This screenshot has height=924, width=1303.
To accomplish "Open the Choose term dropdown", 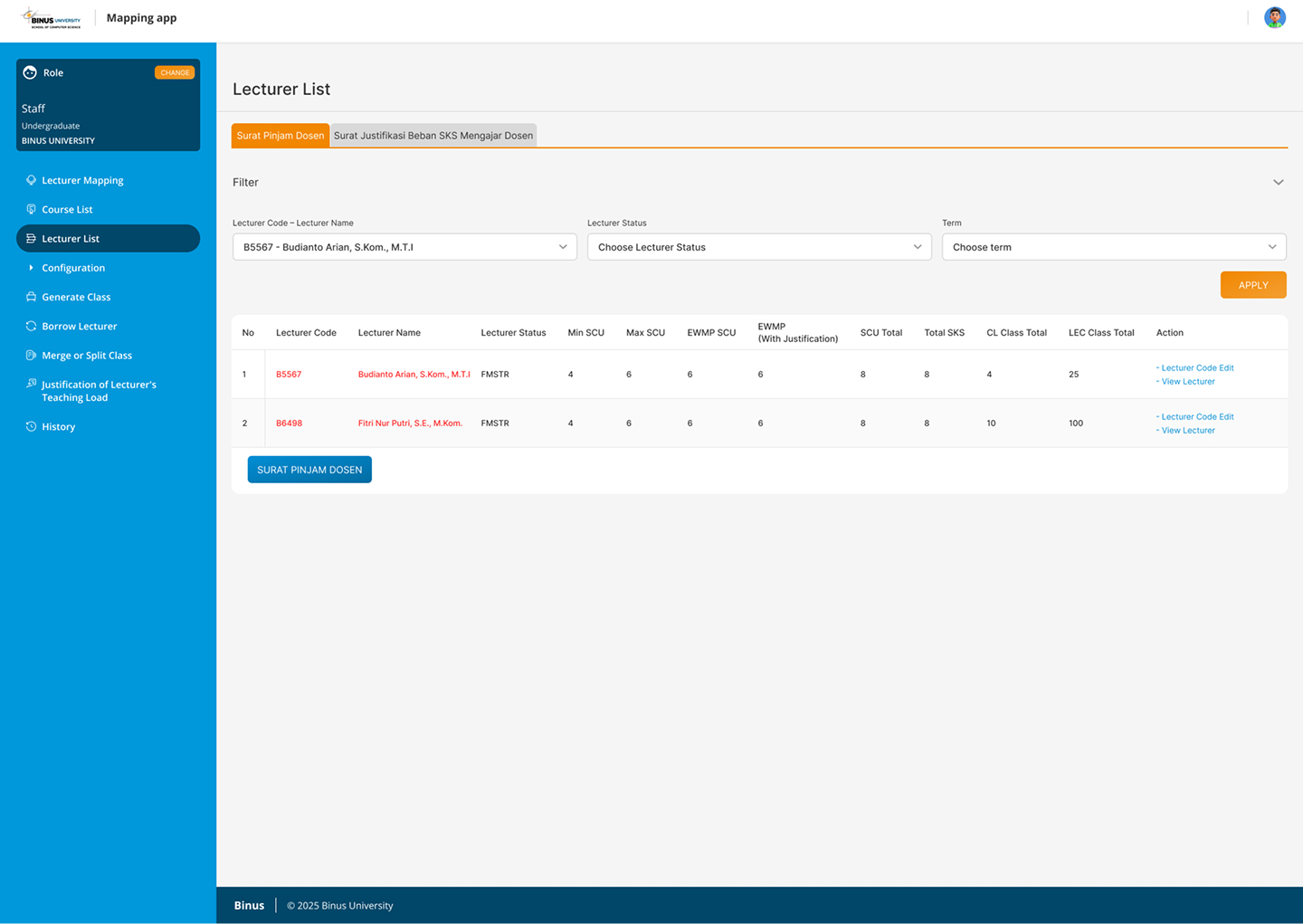I will pyautogui.click(x=1113, y=247).
